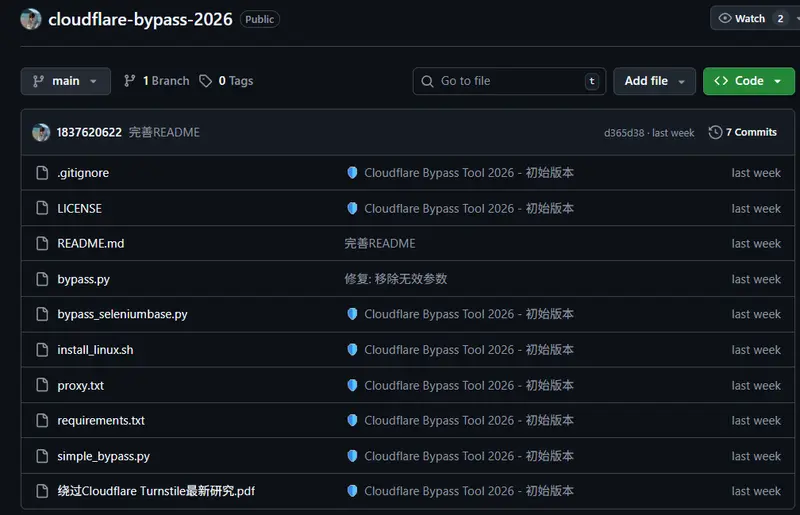Click the file icon for the Turnstile PDF
Viewport: 800px width, 515px height.
point(42,491)
